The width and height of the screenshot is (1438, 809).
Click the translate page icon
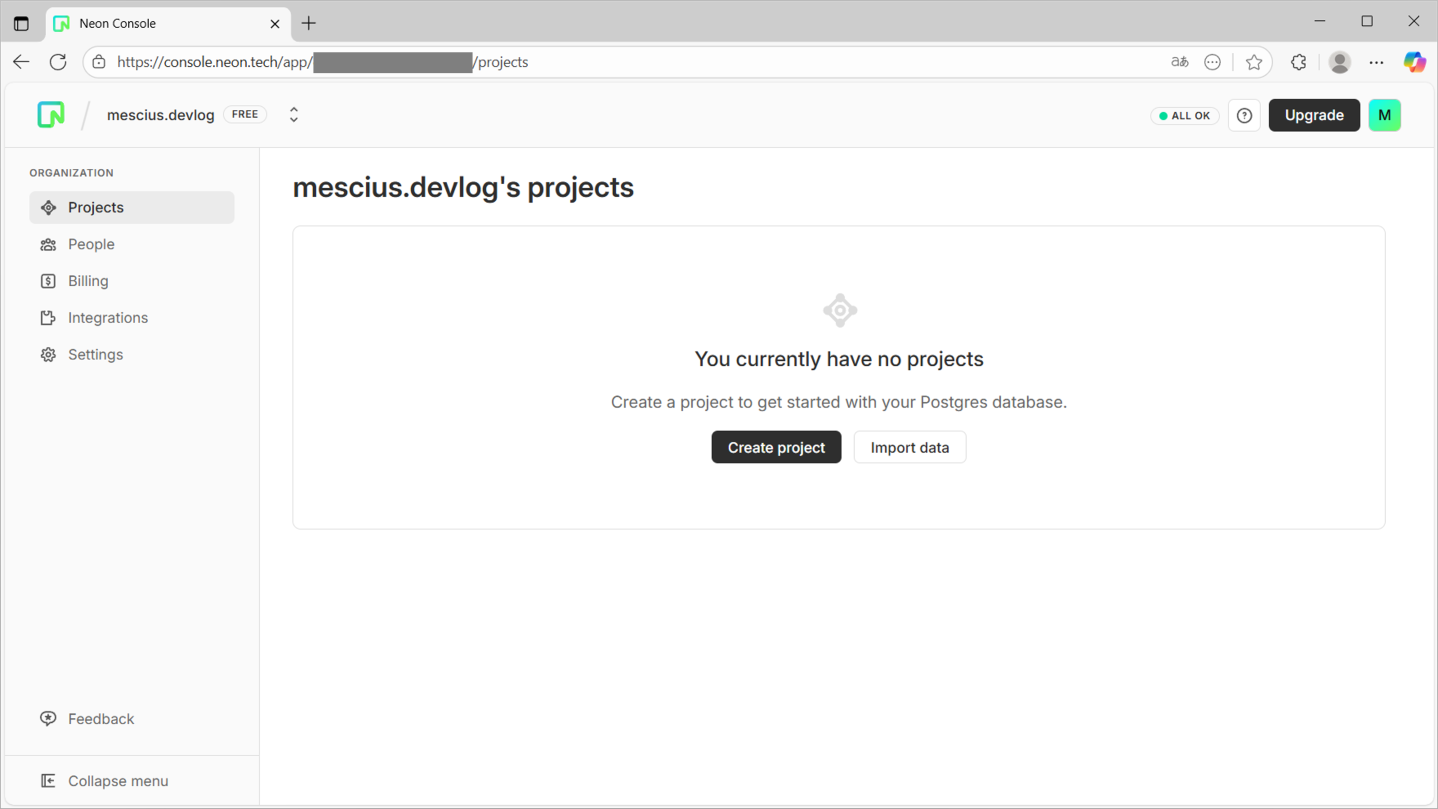(1180, 62)
